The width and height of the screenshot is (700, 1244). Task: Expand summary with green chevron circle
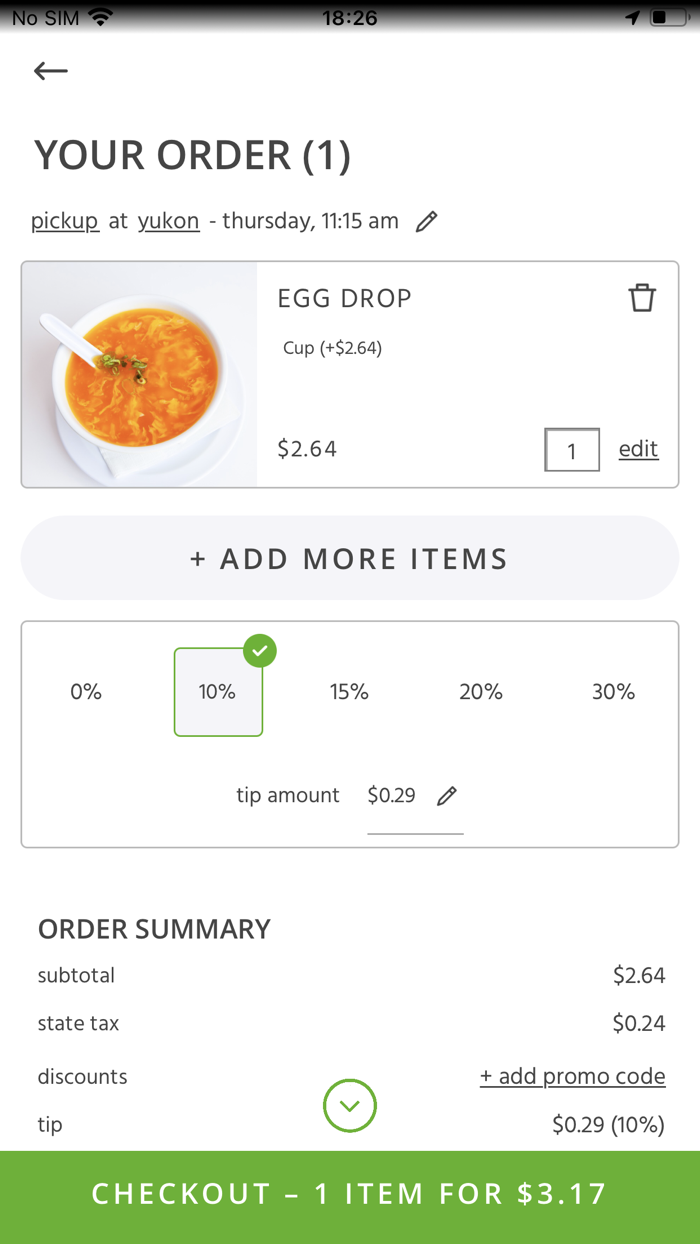pyautogui.click(x=350, y=1106)
